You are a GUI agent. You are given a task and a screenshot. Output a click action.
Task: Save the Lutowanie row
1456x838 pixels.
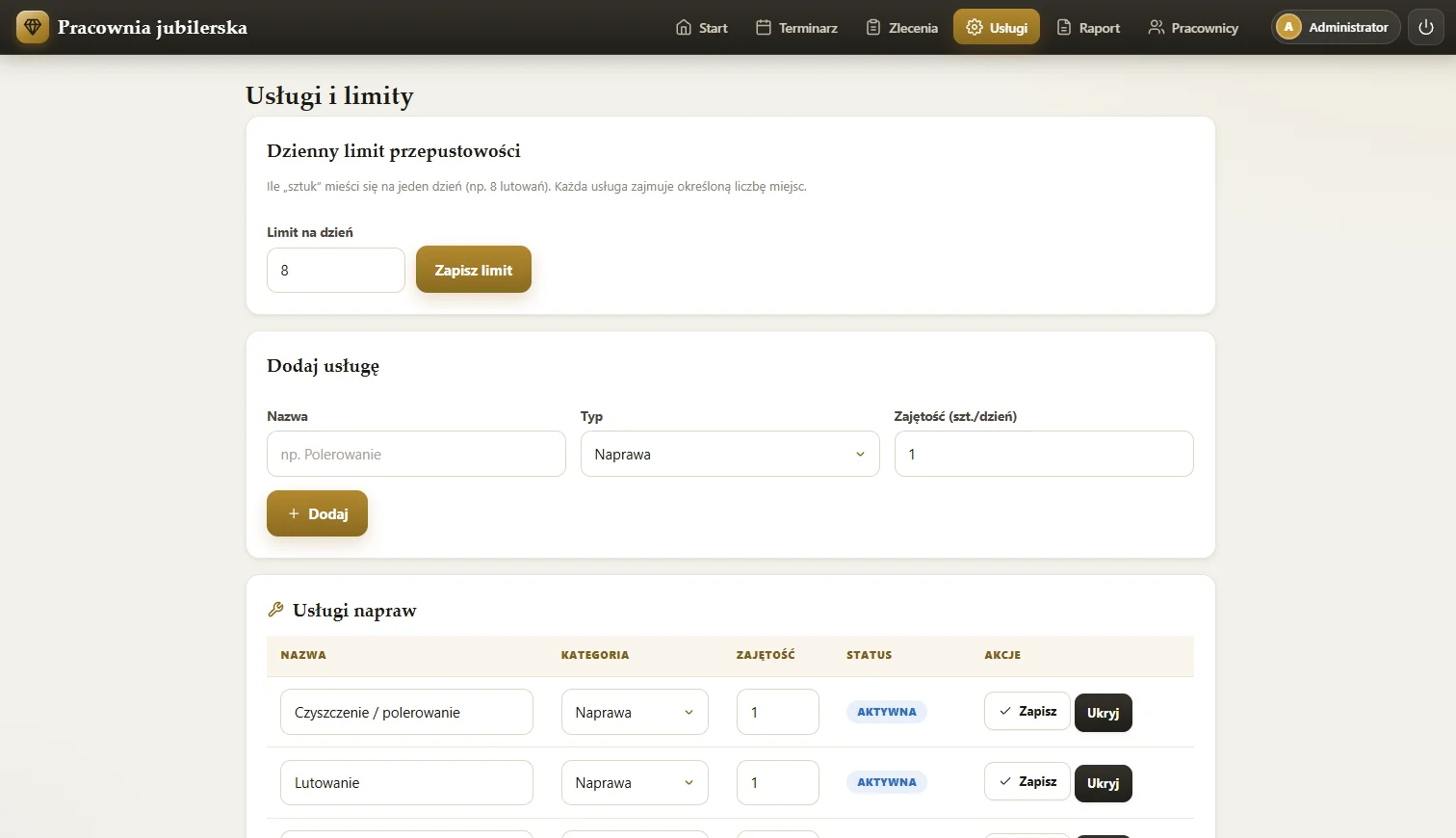(1027, 781)
